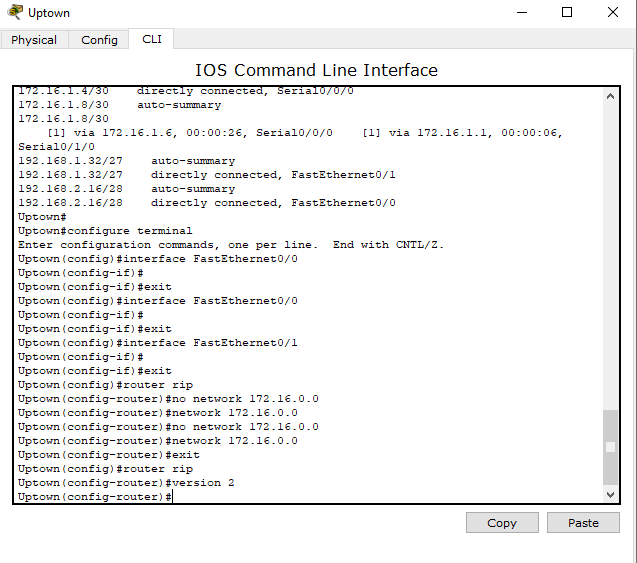Screen dimensions: 637x563
Task: Maximize the Uptown window
Action: (x=567, y=13)
